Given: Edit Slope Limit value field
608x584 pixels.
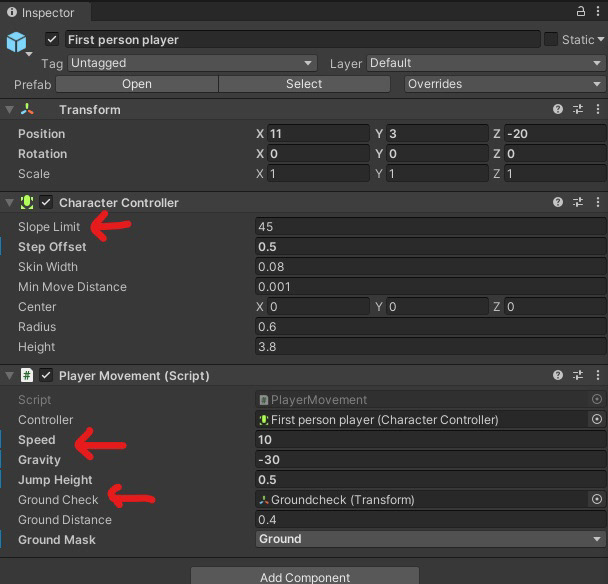Looking at the screenshot, I should [430, 226].
